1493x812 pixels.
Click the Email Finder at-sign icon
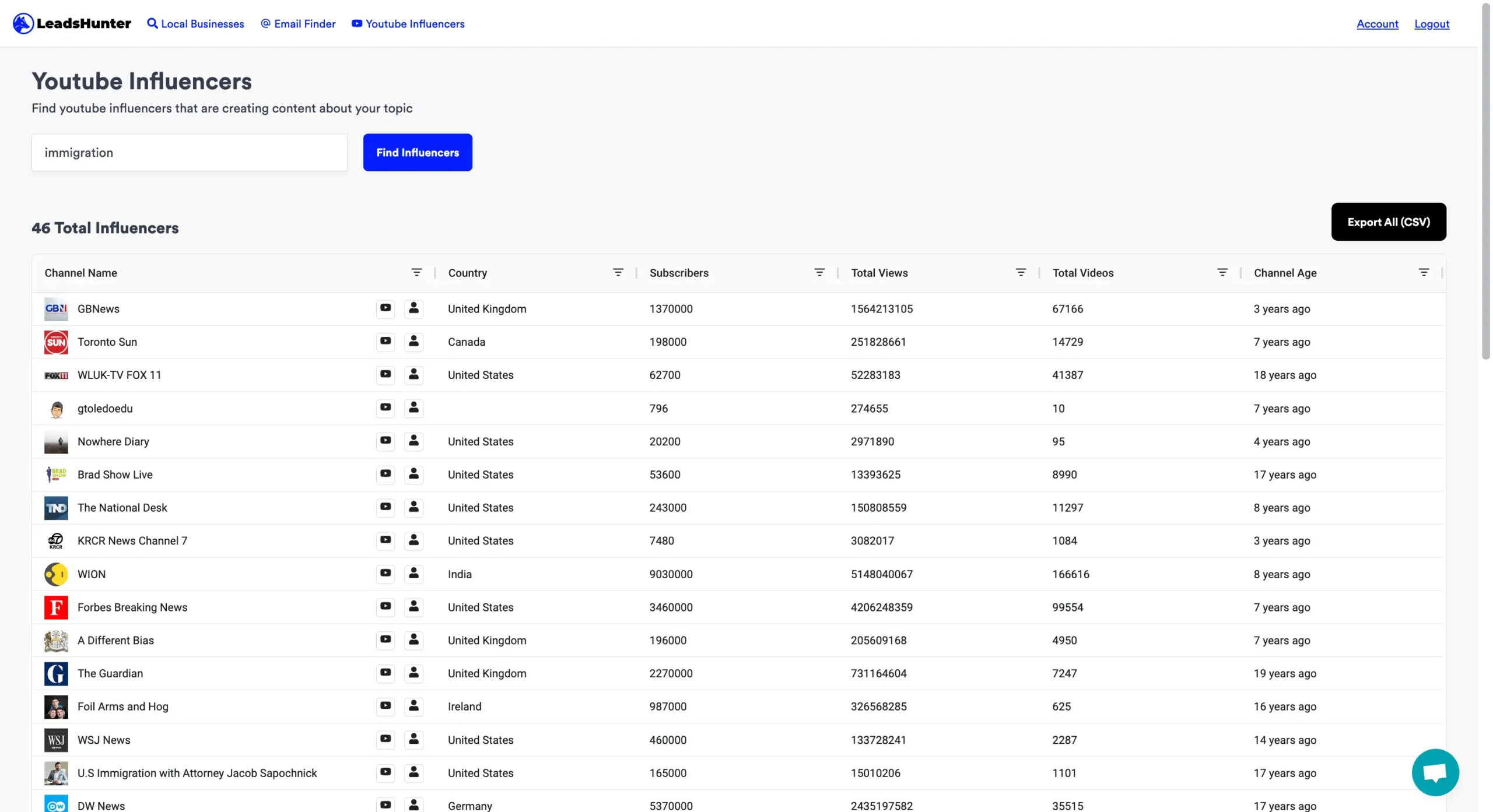pyautogui.click(x=263, y=23)
